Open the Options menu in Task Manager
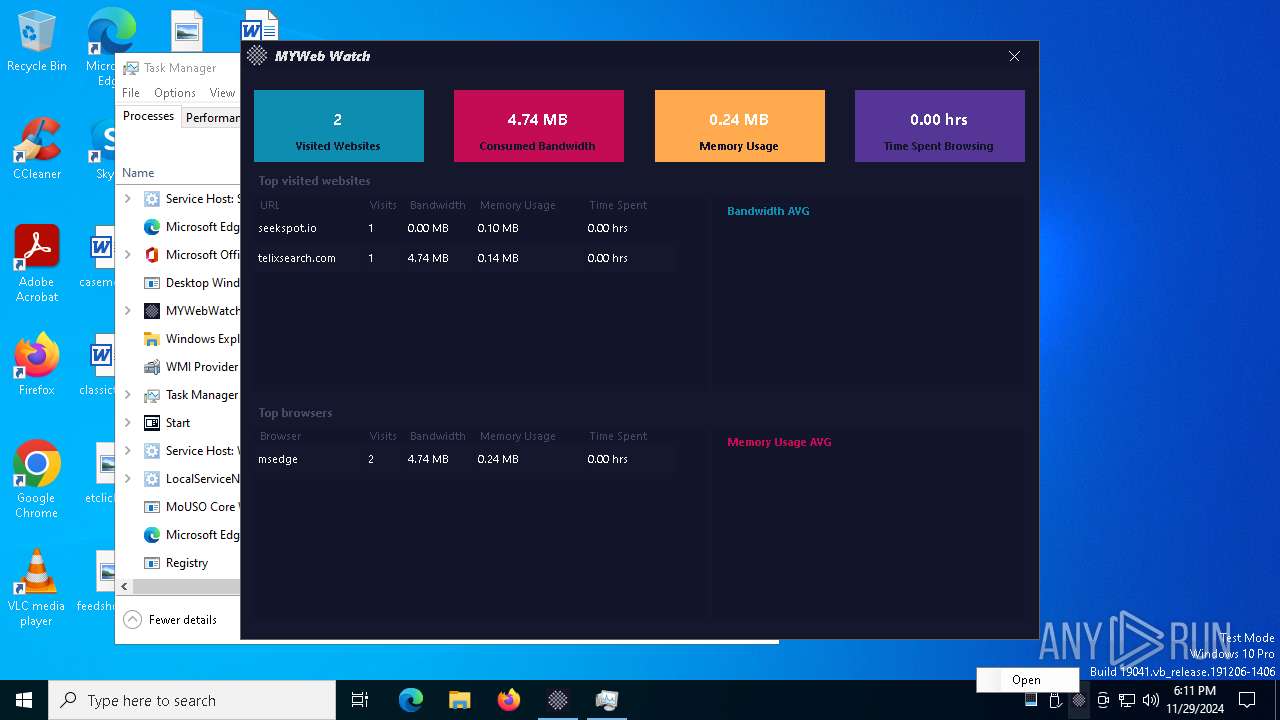Screen dimensions: 1280x720 (x=175, y=93)
